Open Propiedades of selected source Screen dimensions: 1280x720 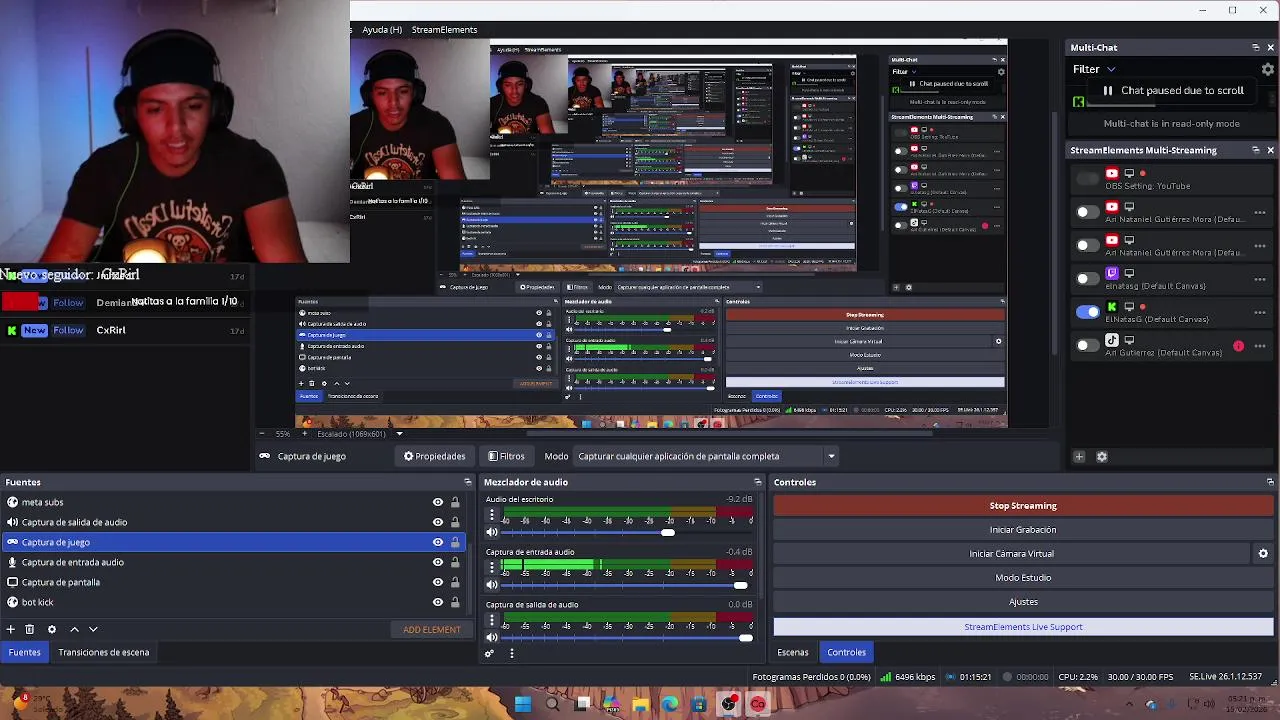tap(434, 456)
